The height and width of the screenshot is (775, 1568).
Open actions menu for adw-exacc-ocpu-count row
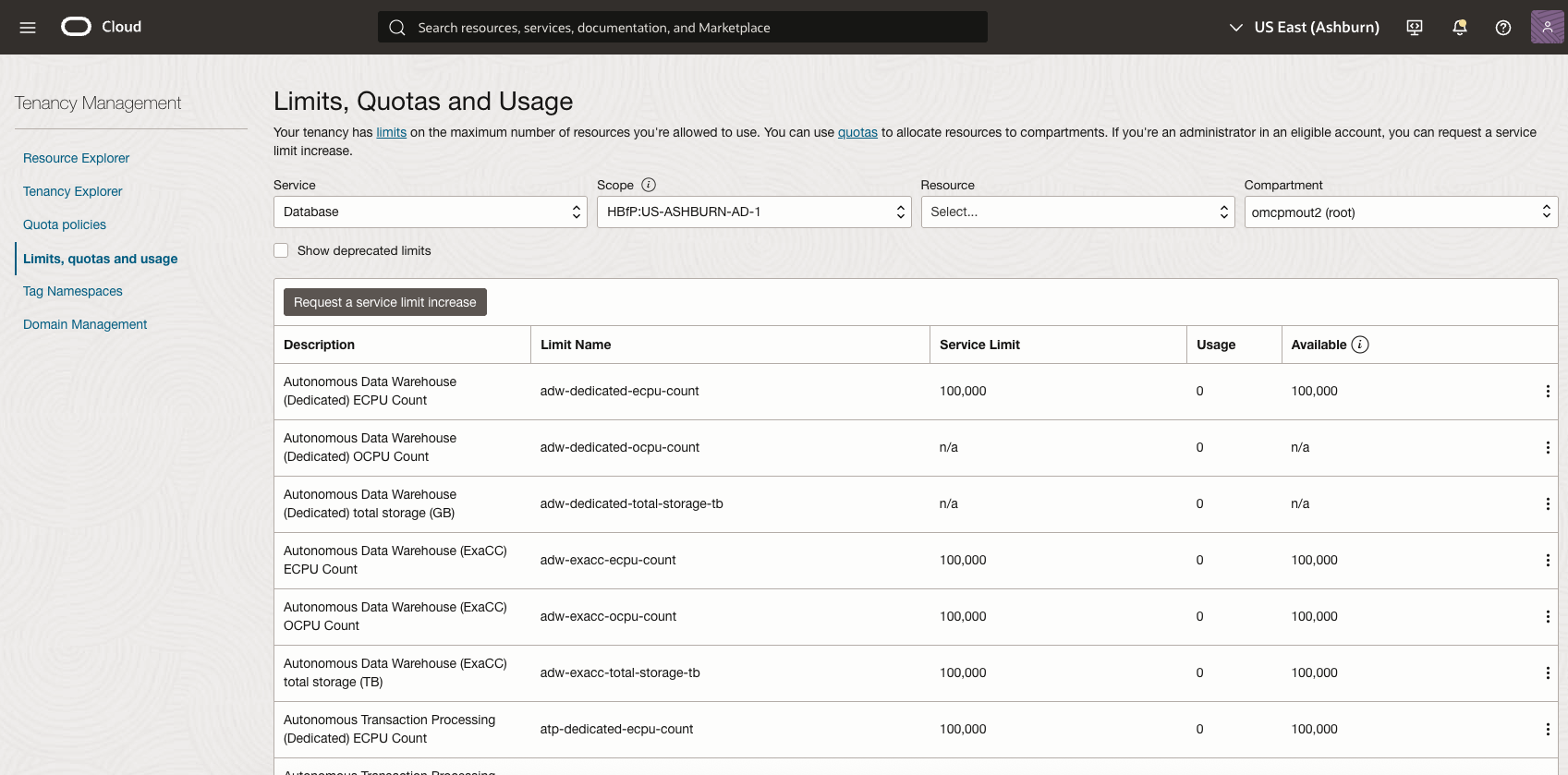[1548, 617]
